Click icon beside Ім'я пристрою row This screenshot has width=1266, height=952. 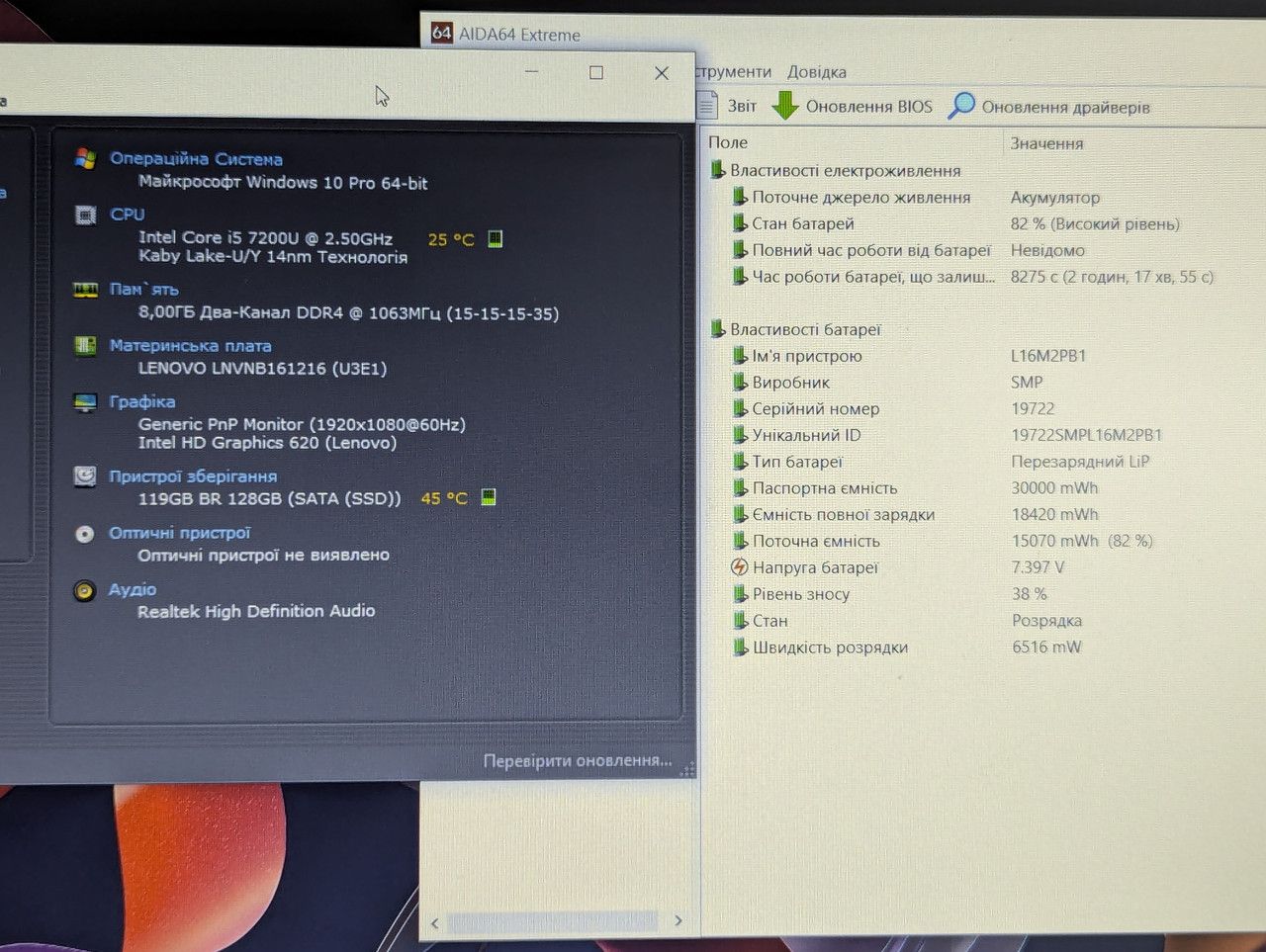pos(739,355)
